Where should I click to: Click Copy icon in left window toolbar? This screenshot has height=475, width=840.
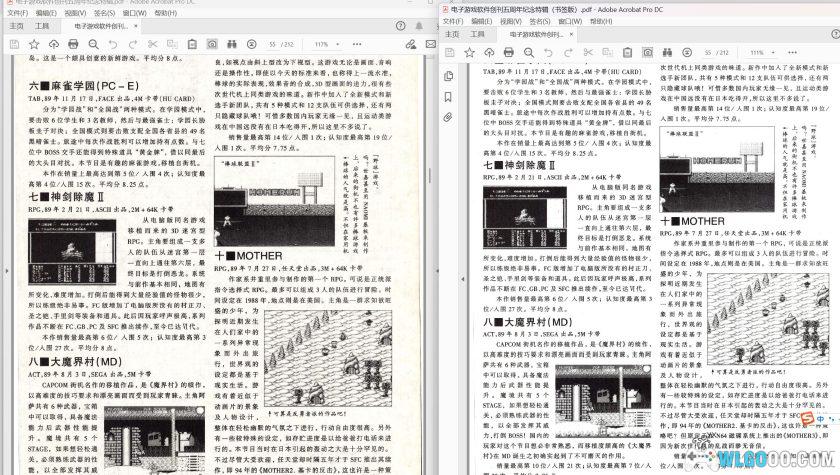point(172,44)
